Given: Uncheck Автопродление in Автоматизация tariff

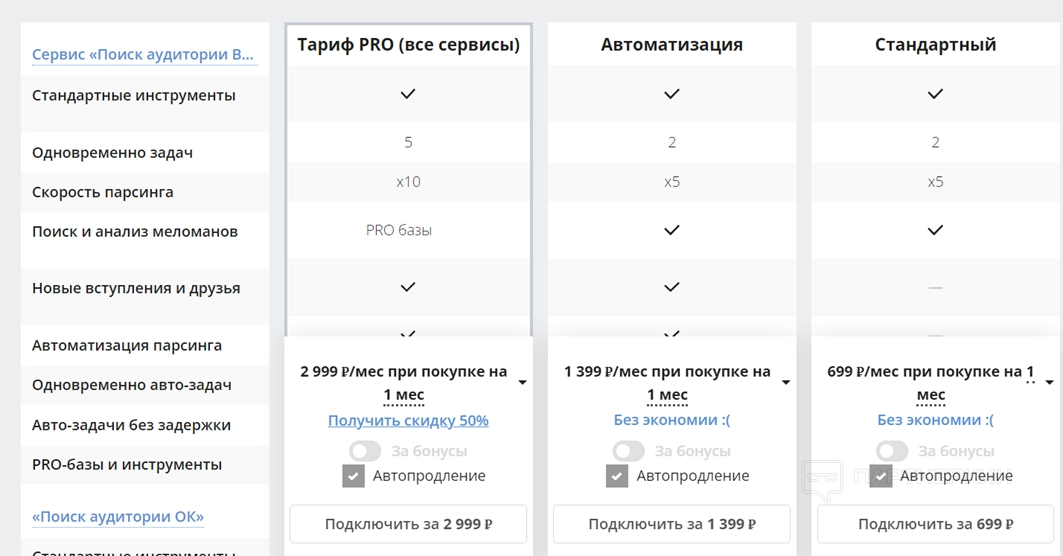Looking at the screenshot, I should [x=617, y=476].
